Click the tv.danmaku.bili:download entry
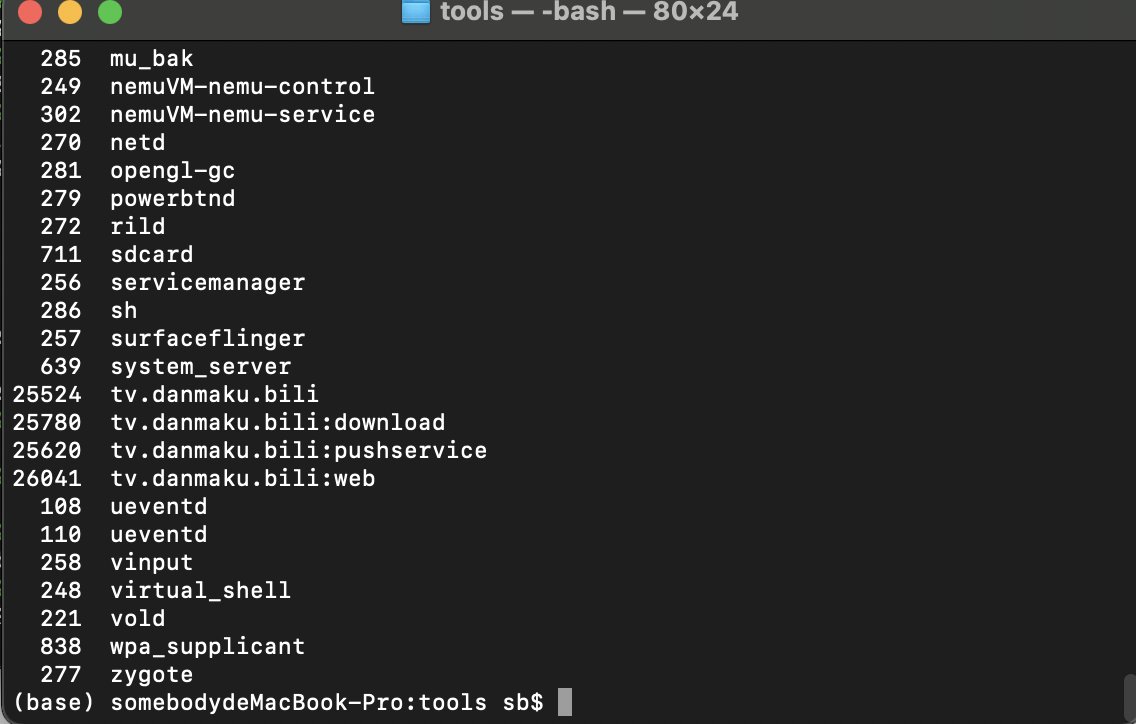1136x724 pixels. click(x=277, y=423)
